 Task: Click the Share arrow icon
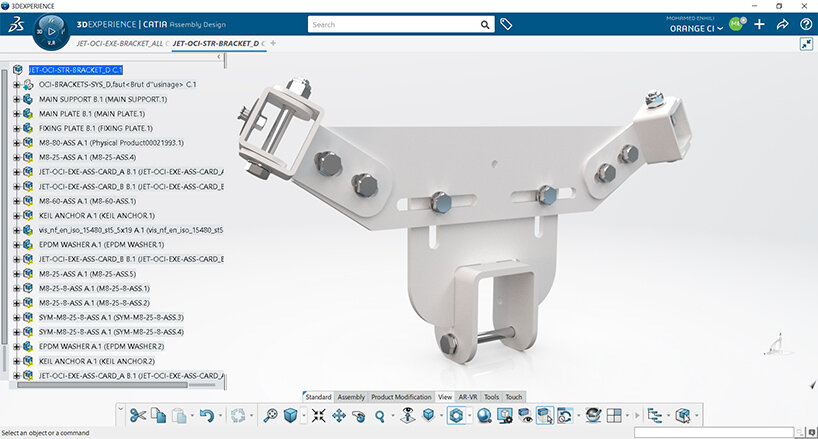click(782, 24)
